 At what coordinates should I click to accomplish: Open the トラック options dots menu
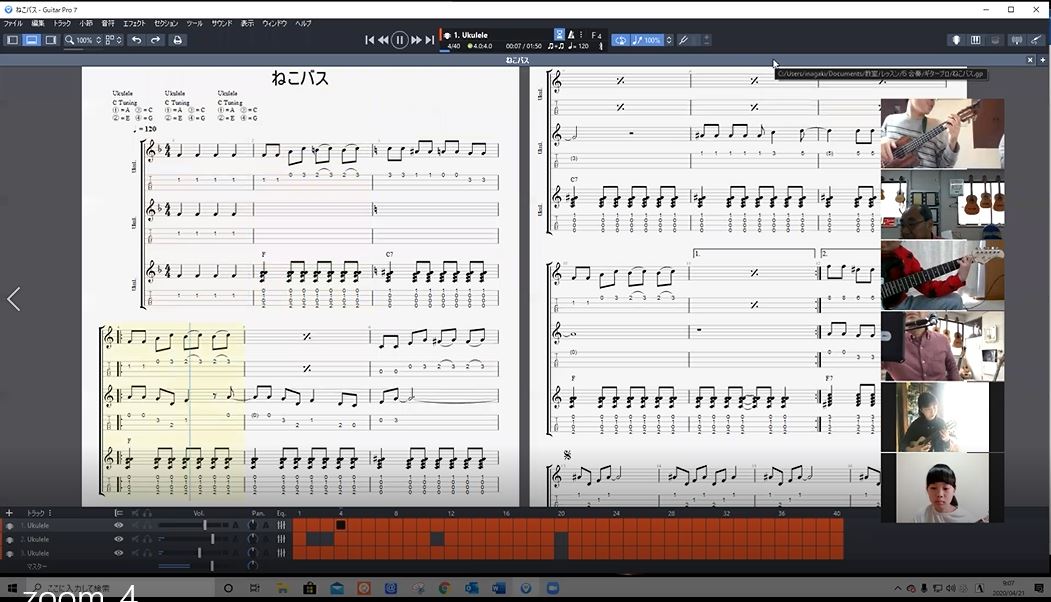pyautogui.click(x=50, y=513)
